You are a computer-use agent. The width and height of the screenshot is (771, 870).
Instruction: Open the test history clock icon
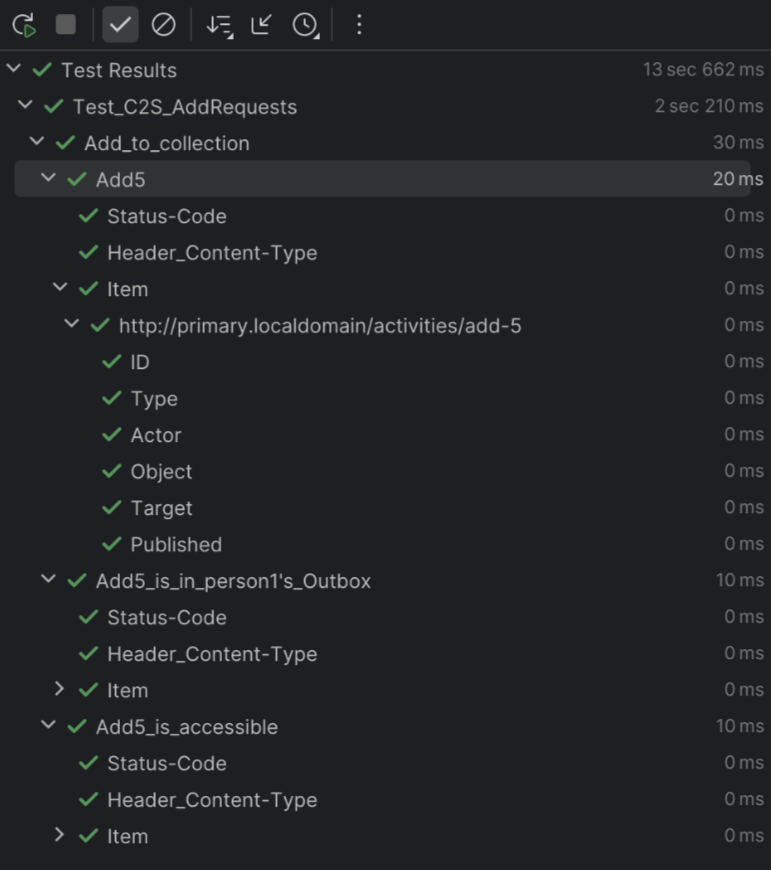point(306,25)
